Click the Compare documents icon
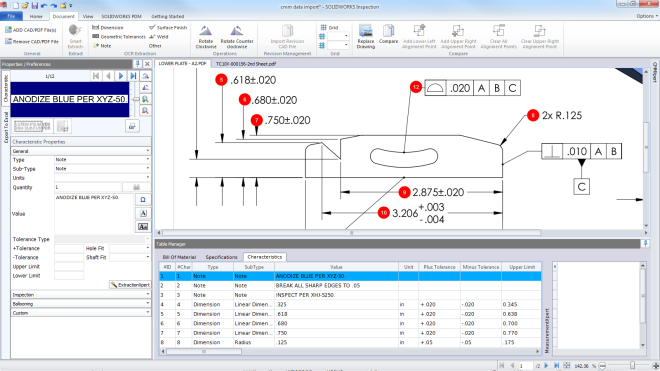660x371 pixels. 388,31
